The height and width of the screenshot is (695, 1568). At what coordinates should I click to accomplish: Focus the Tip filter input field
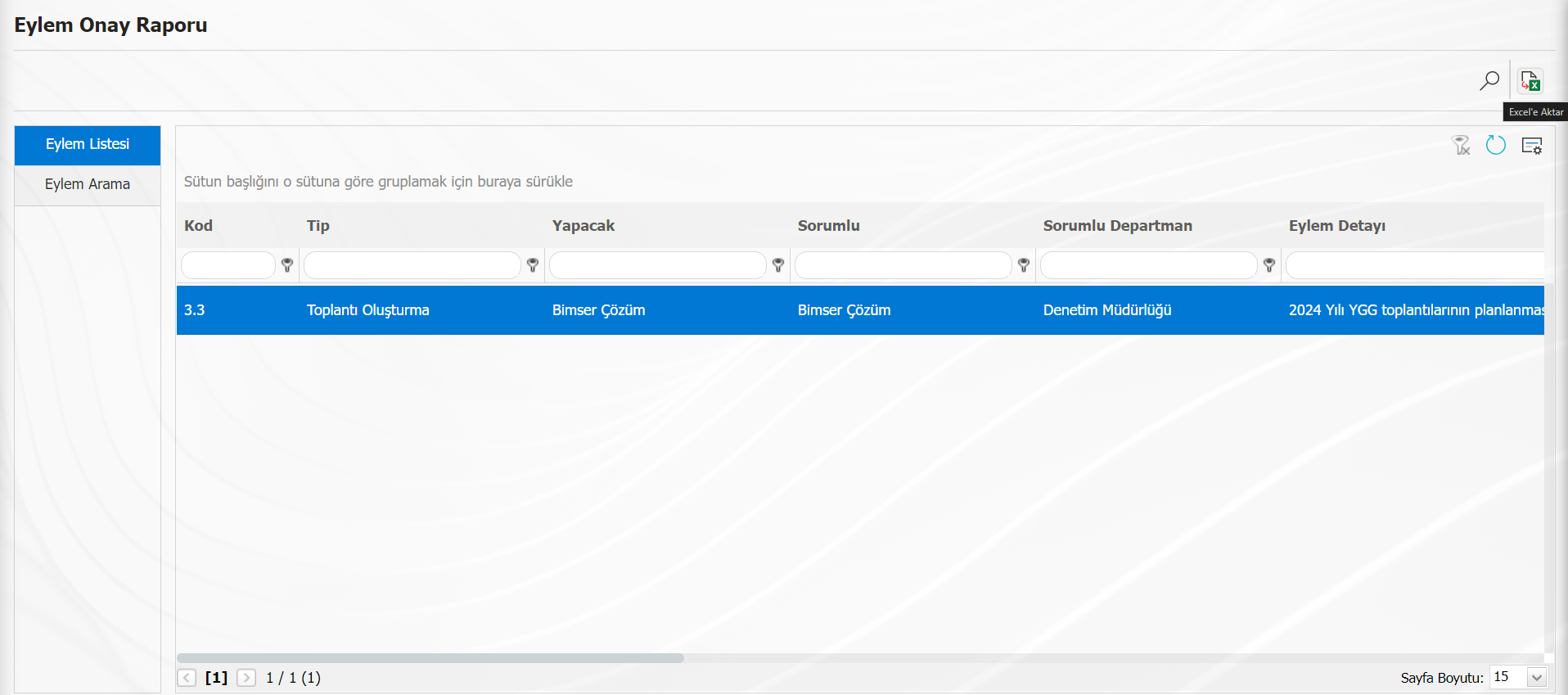[412, 265]
